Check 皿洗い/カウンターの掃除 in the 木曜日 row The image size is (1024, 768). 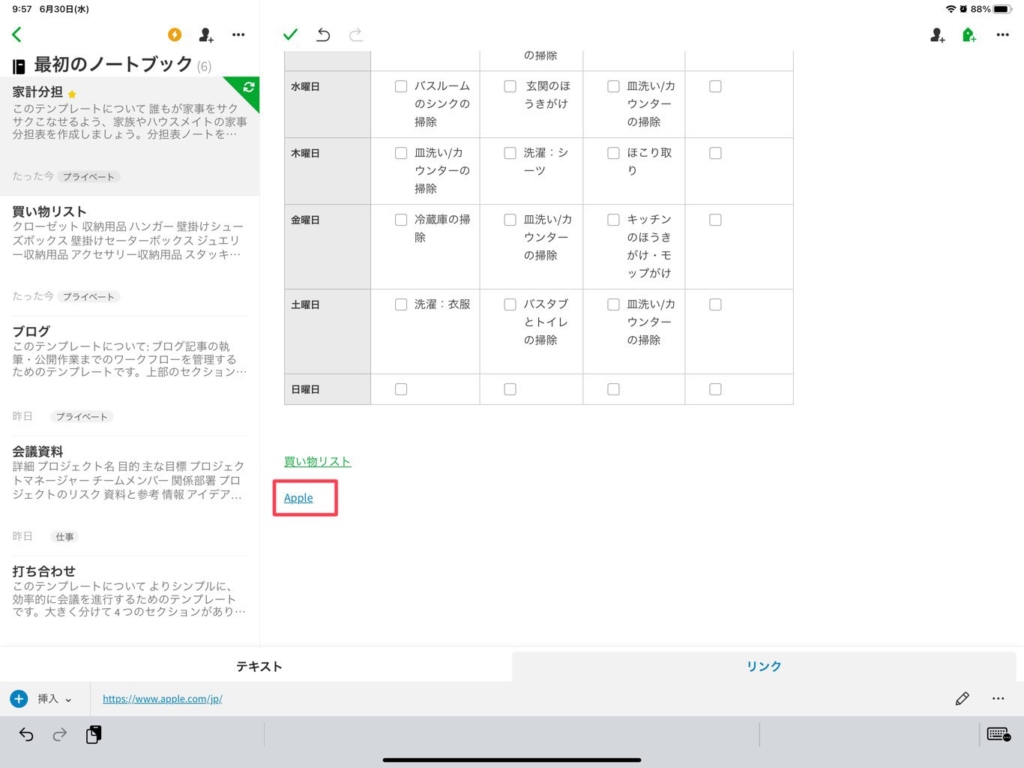(x=401, y=153)
